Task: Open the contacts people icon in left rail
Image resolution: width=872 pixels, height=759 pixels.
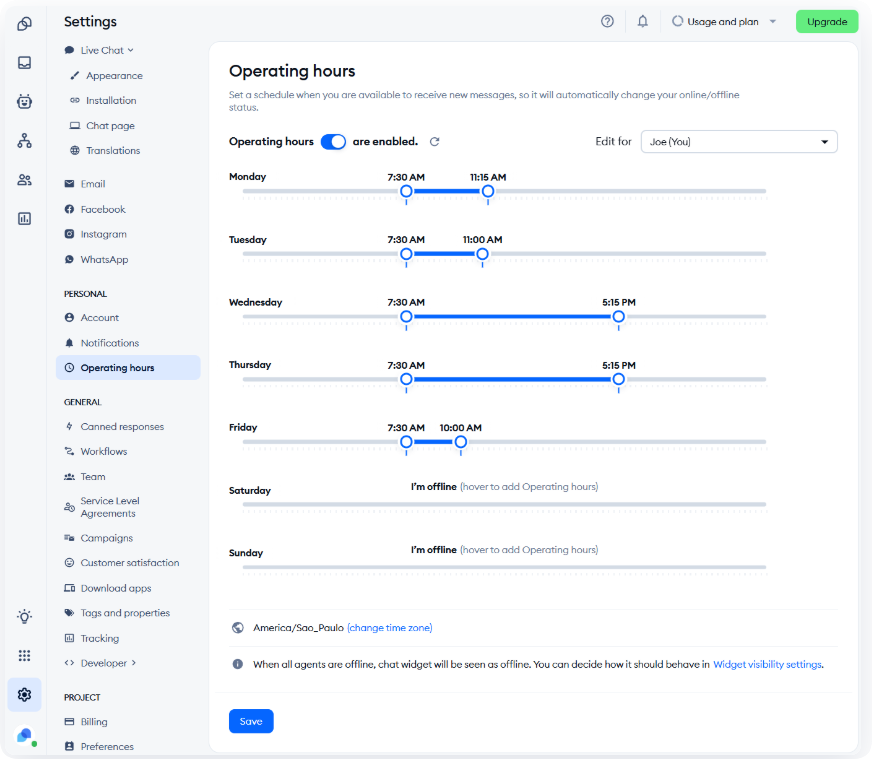Action: (24, 180)
